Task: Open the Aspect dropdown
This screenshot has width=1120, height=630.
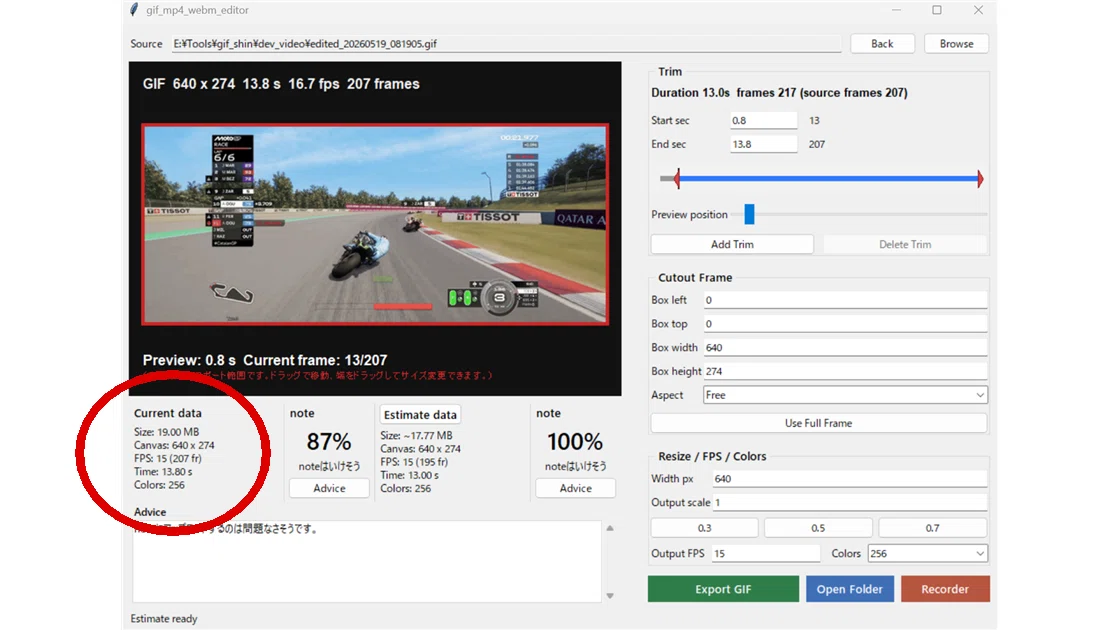Action: [845, 395]
